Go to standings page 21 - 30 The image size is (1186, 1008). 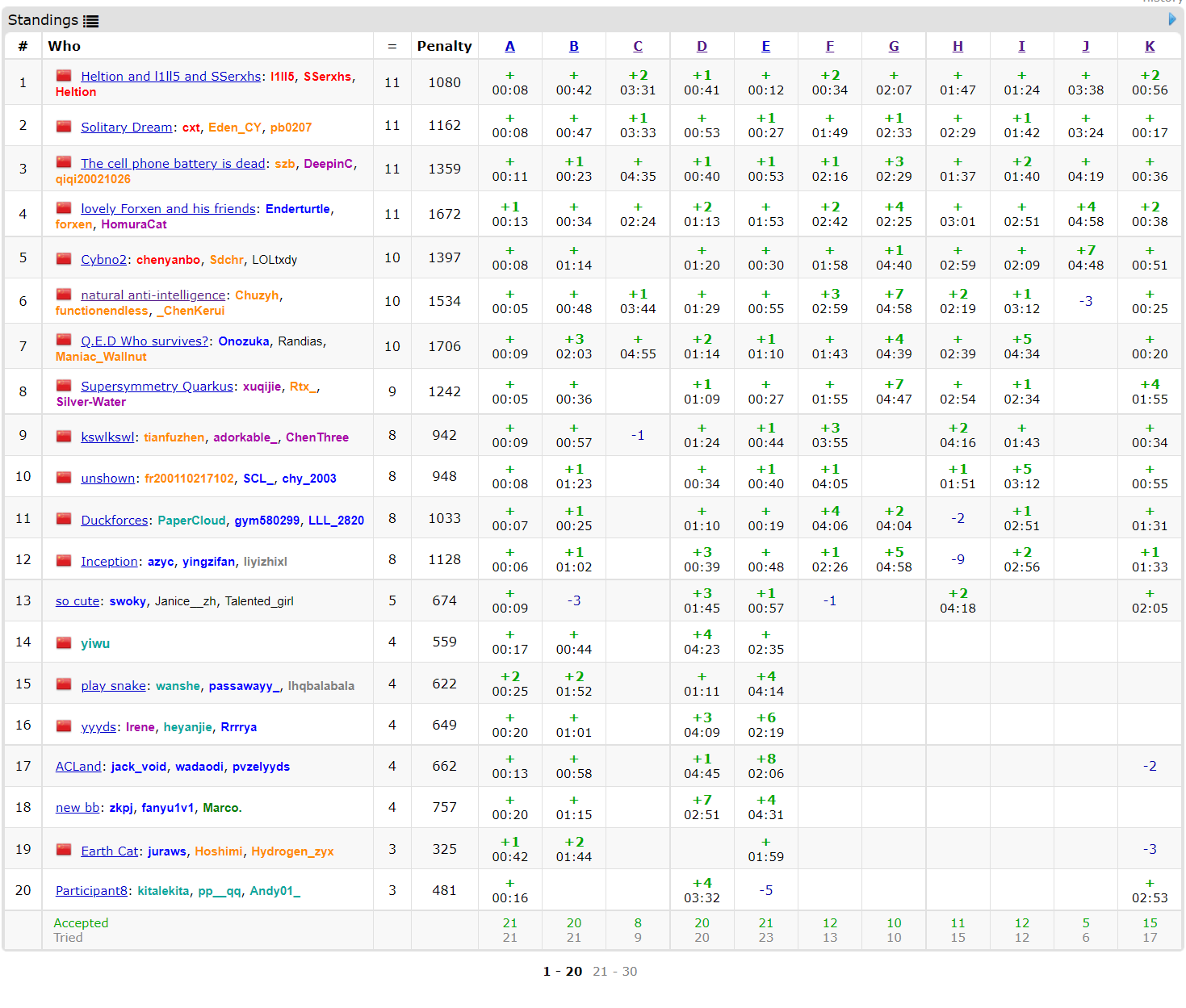click(614, 971)
